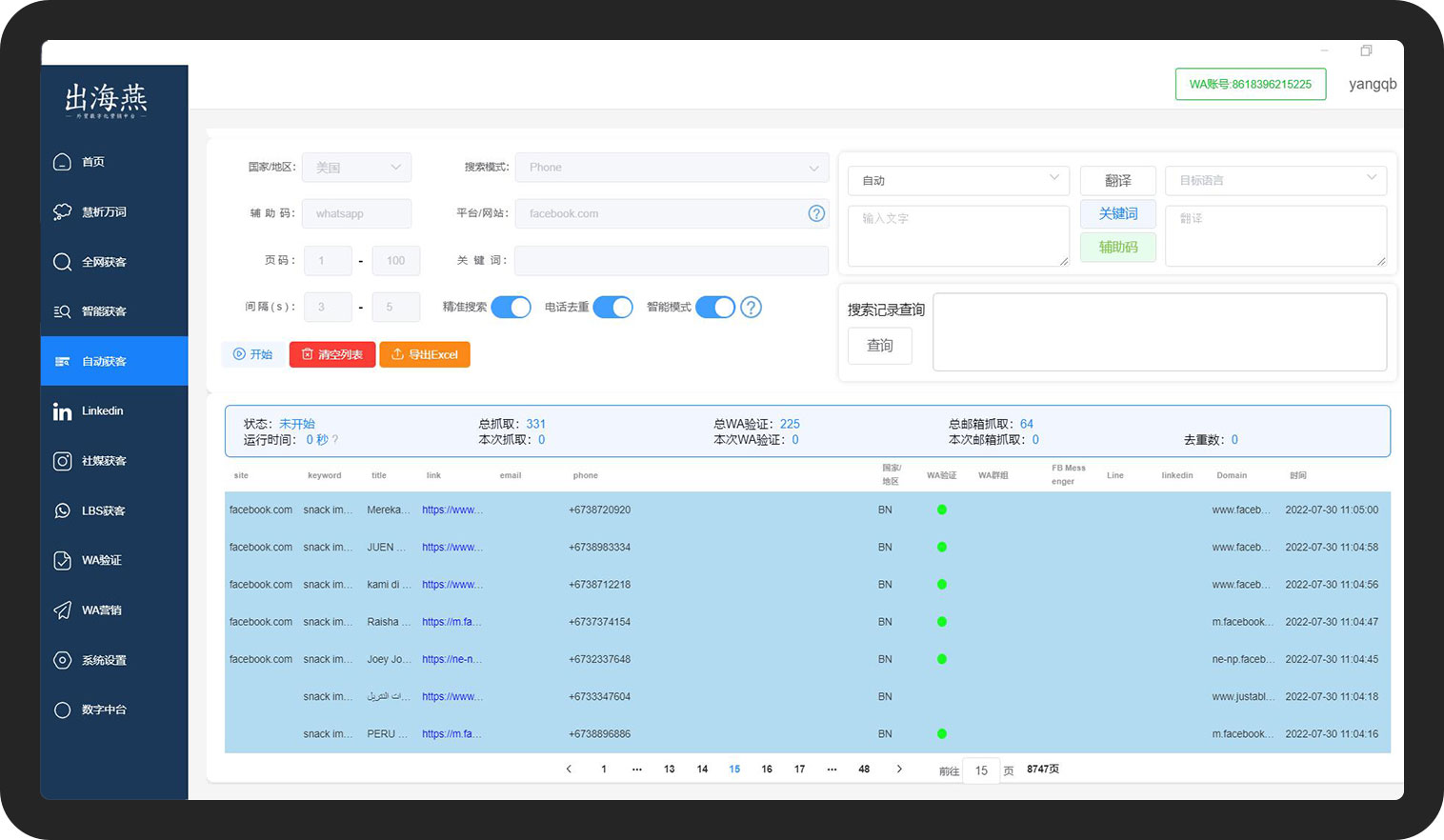Select page 14 in pagination
Viewport: 1444px width, 840px height.
point(702,770)
